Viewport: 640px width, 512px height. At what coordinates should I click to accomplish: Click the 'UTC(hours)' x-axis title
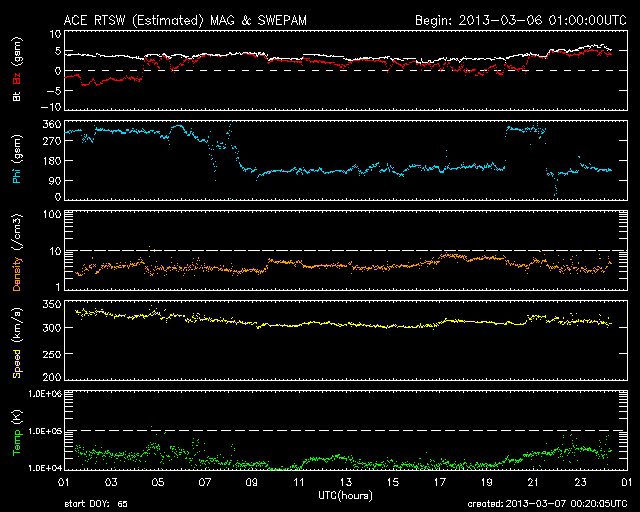[x=345, y=496]
